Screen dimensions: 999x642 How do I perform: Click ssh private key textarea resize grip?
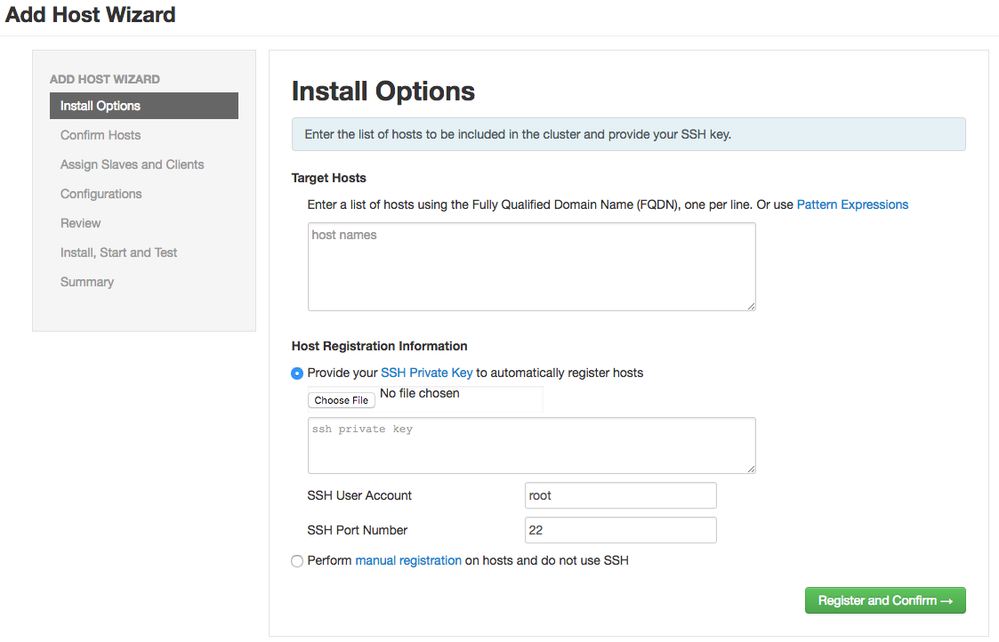[750, 467]
